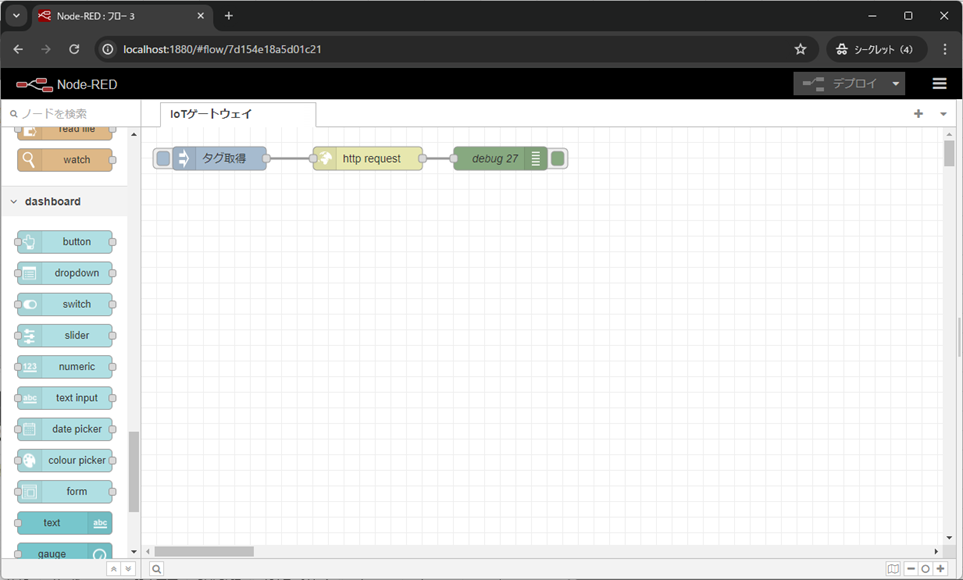Open the browser tab search dropdown
Viewport: 963px width, 580px height.
(x=17, y=16)
